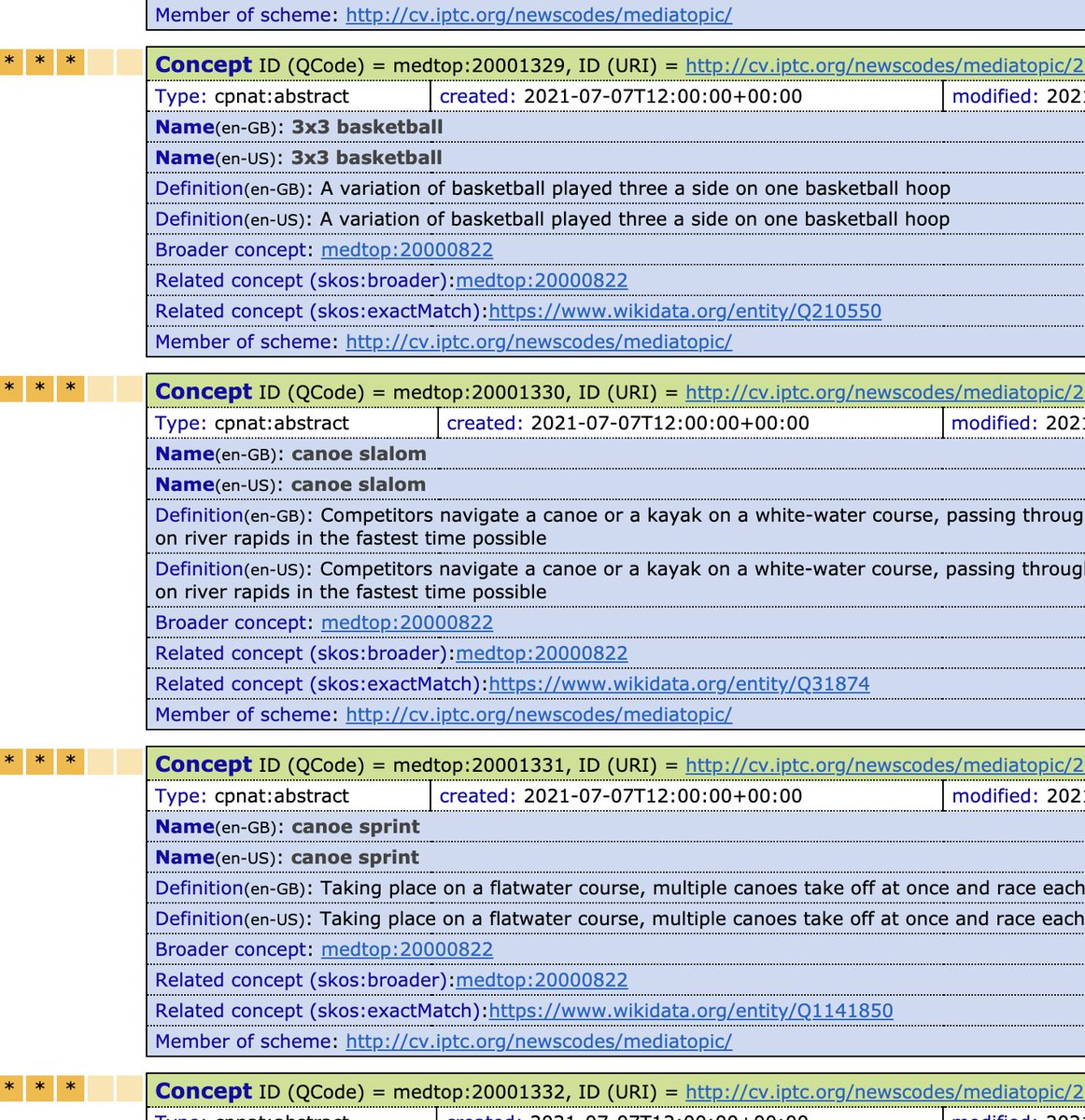Open the canoe slalom concept URI link
Viewport: 1085px width, 1120px height.
[884, 392]
